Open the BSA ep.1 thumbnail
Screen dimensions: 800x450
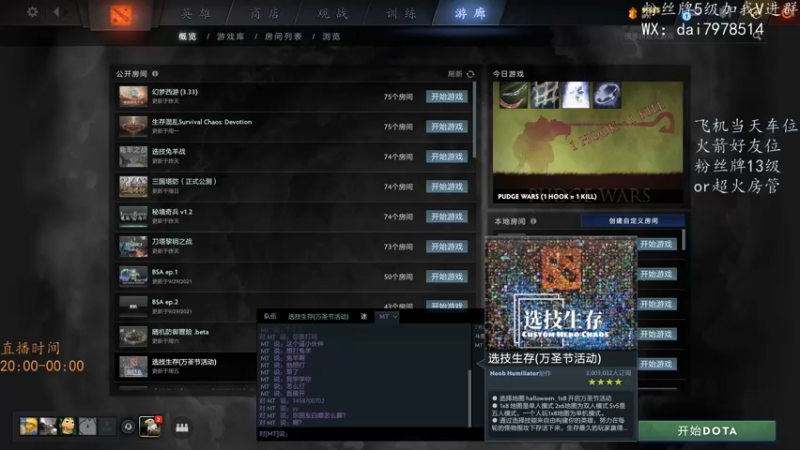pyautogui.click(x=133, y=277)
